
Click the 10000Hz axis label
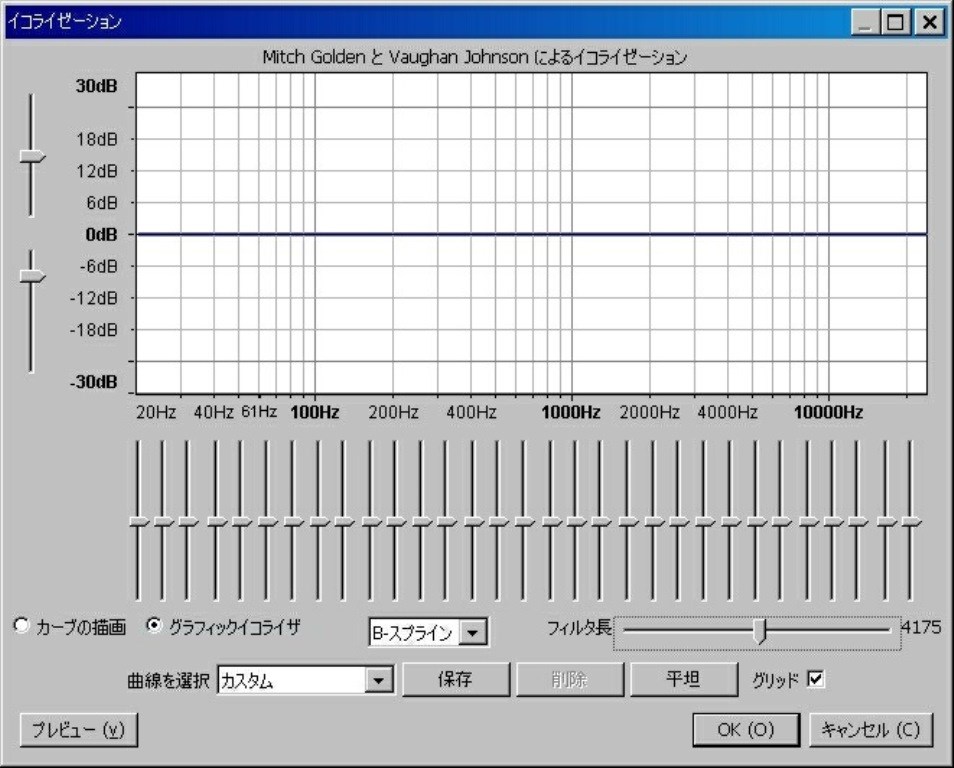point(828,413)
